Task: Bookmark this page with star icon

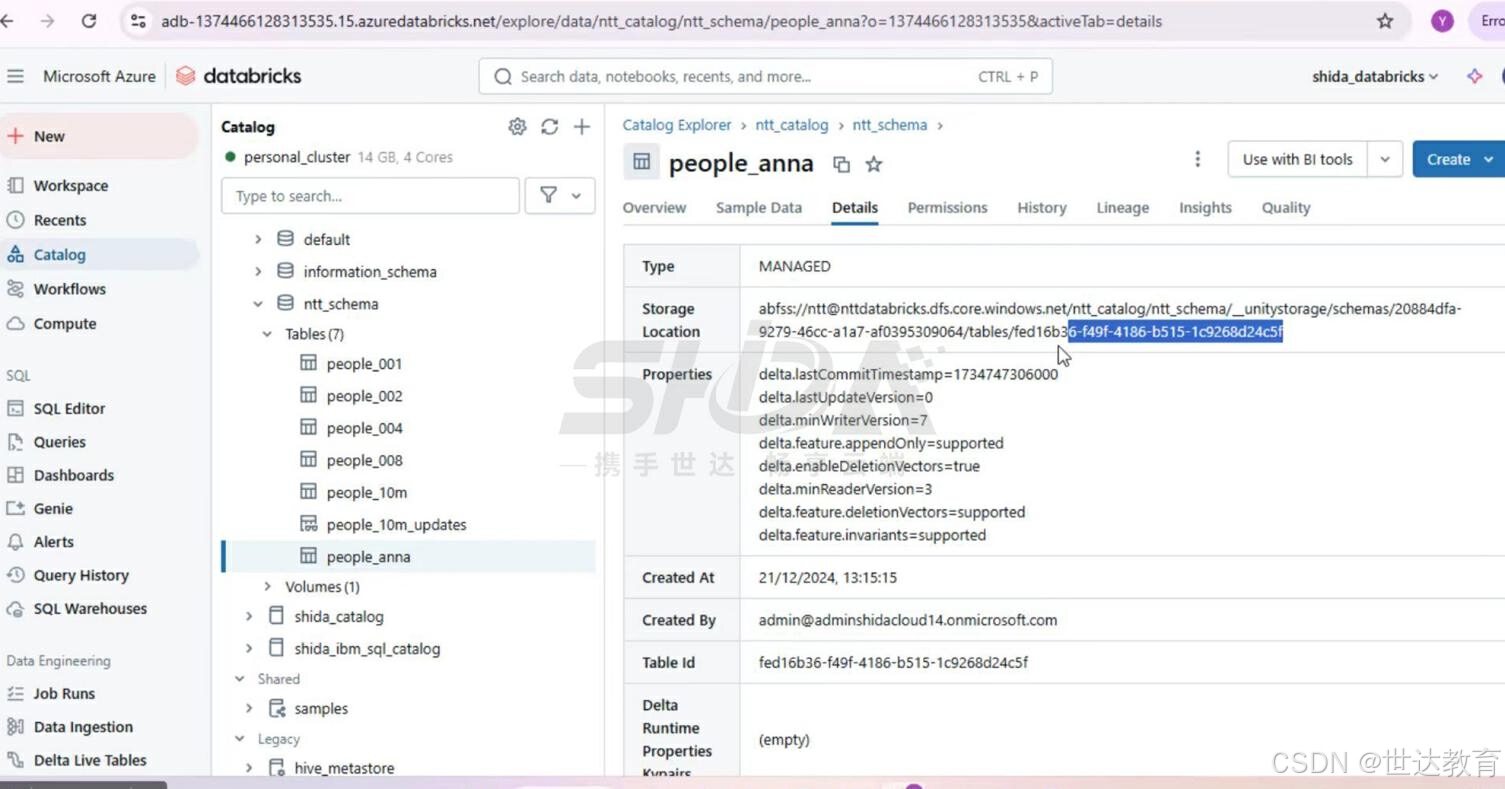Action: coord(1385,21)
